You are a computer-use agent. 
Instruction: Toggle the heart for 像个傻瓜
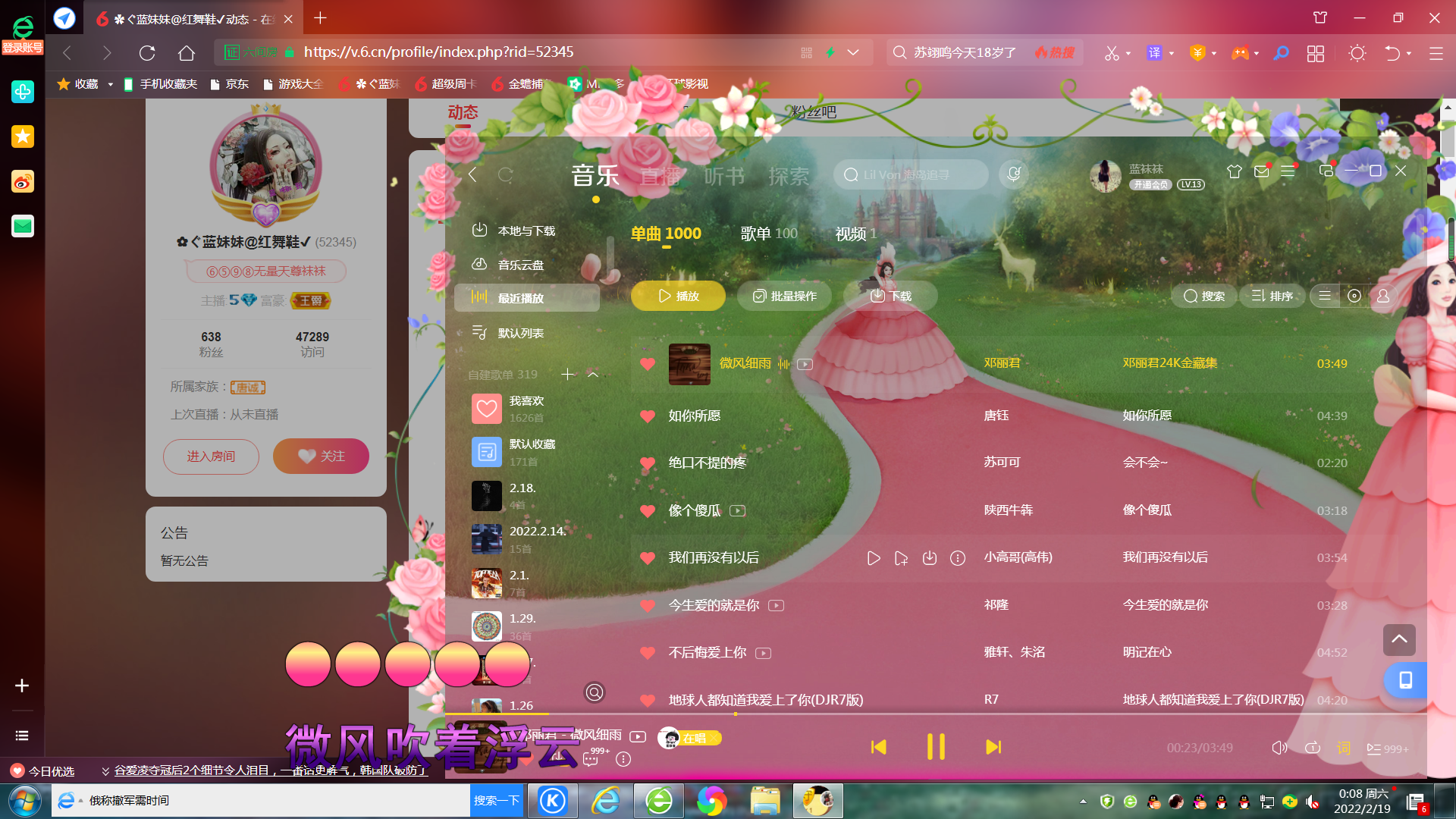[x=648, y=510]
